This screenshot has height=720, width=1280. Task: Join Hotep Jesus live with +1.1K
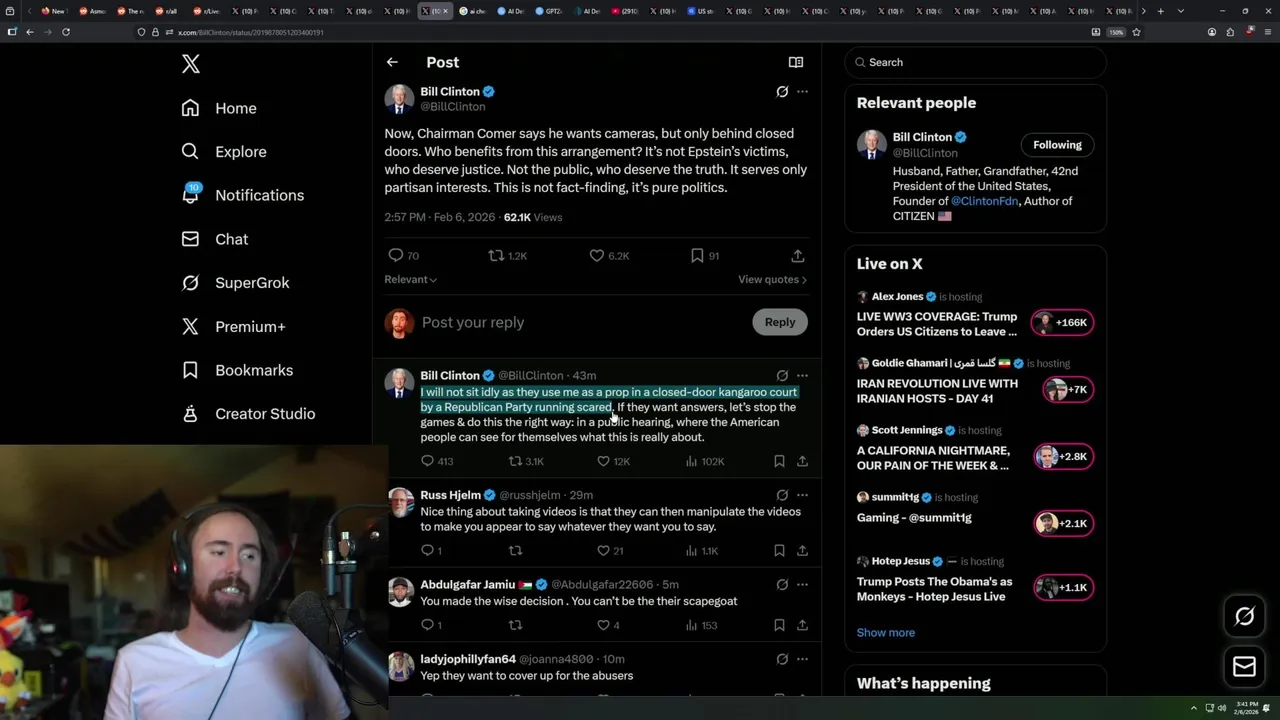(x=1064, y=587)
